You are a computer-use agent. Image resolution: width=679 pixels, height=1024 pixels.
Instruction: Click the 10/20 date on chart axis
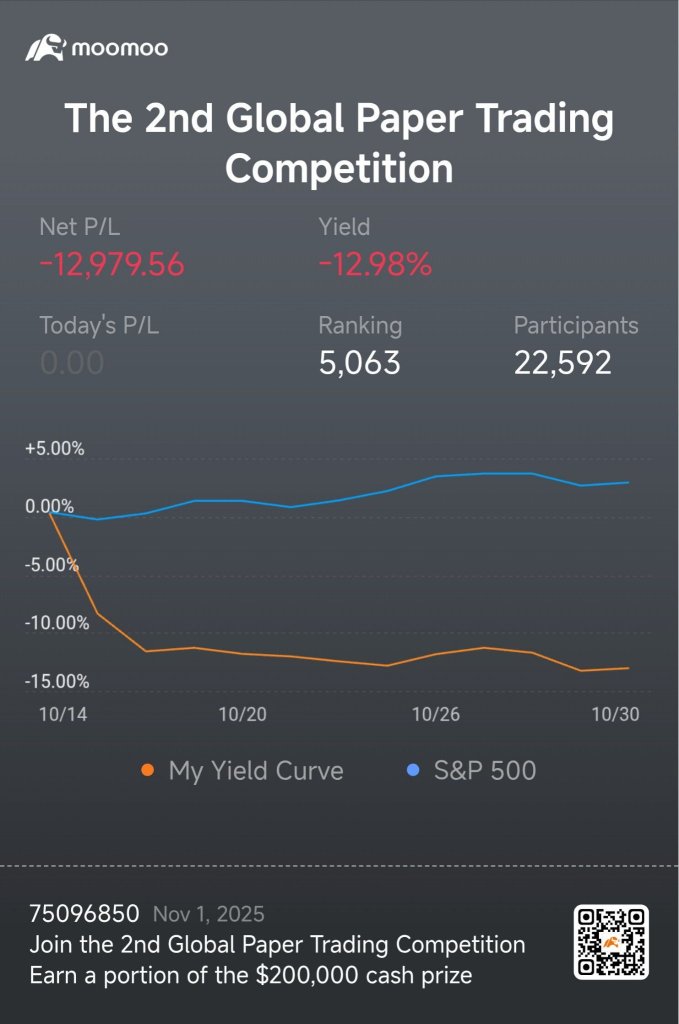[x=242, y=714]
